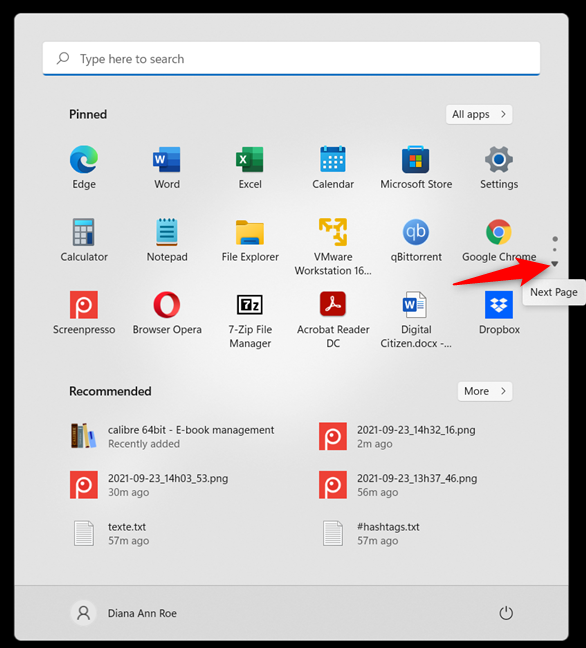Screen dimensions: 586x648
Task: Open the Edge browser pinned app
Action: pyautogui.click(x=84, y=167)
